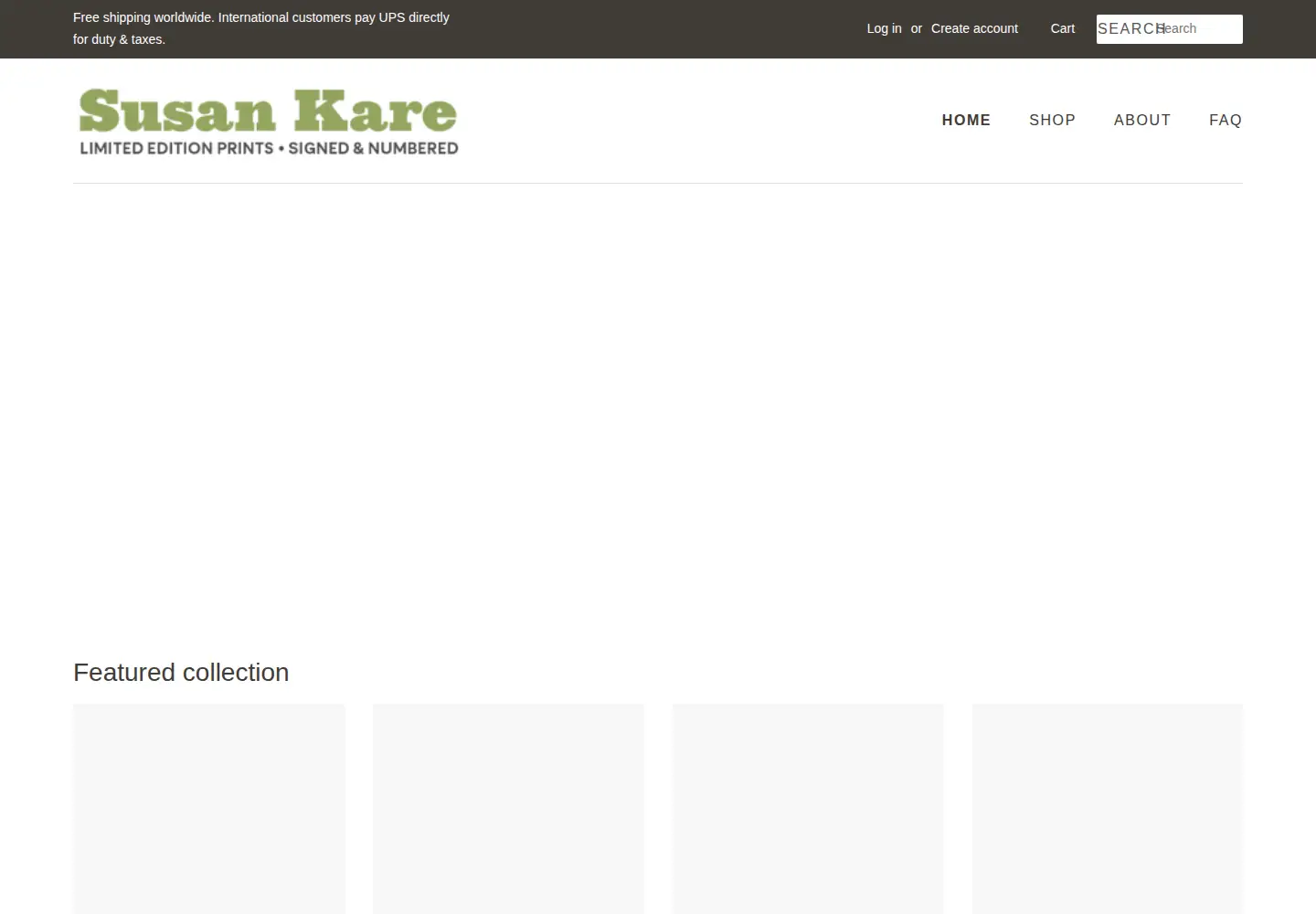Open the Cart link

point(1062,28)
